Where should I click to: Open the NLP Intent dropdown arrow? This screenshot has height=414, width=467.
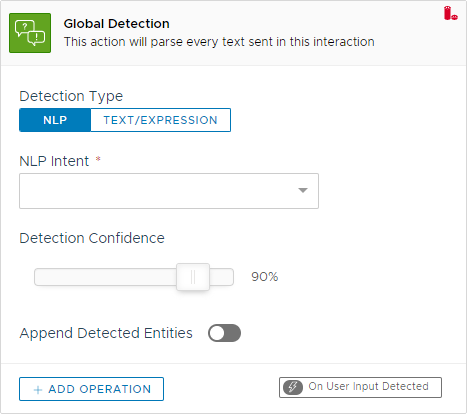(303, 190)
